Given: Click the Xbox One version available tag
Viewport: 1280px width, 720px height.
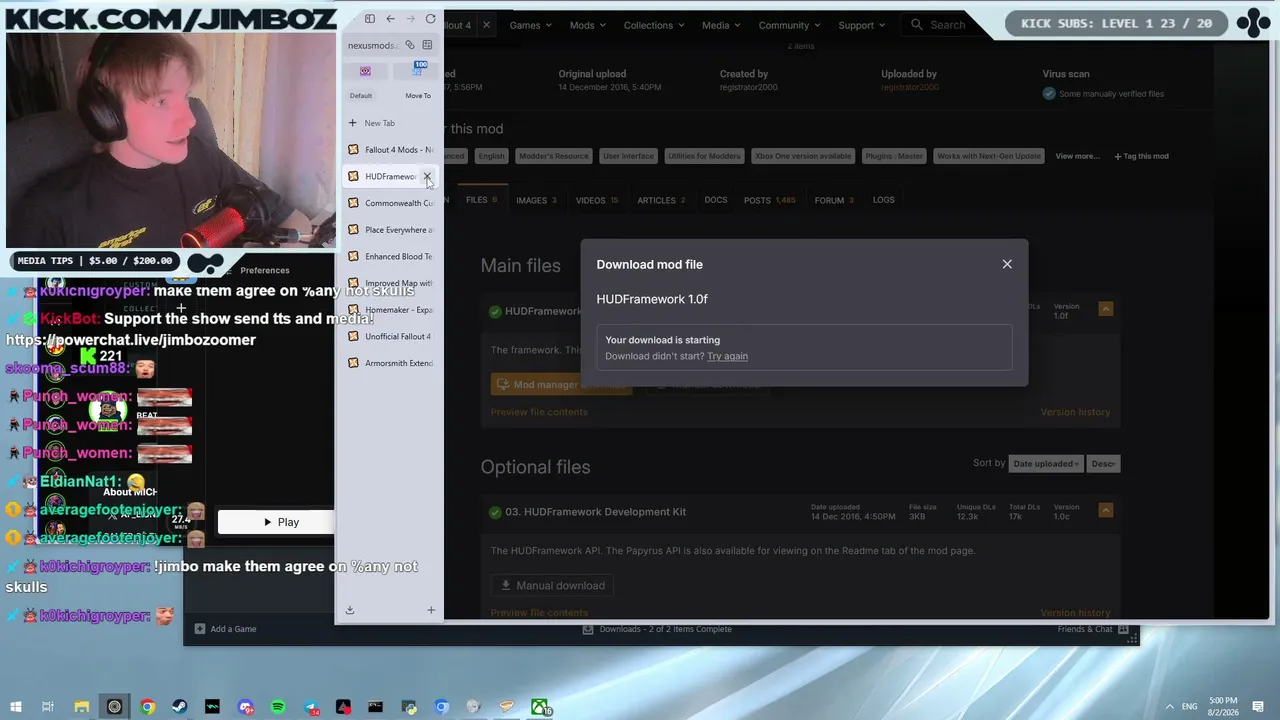Looking at the screenshot, I should tap(803, 156).
